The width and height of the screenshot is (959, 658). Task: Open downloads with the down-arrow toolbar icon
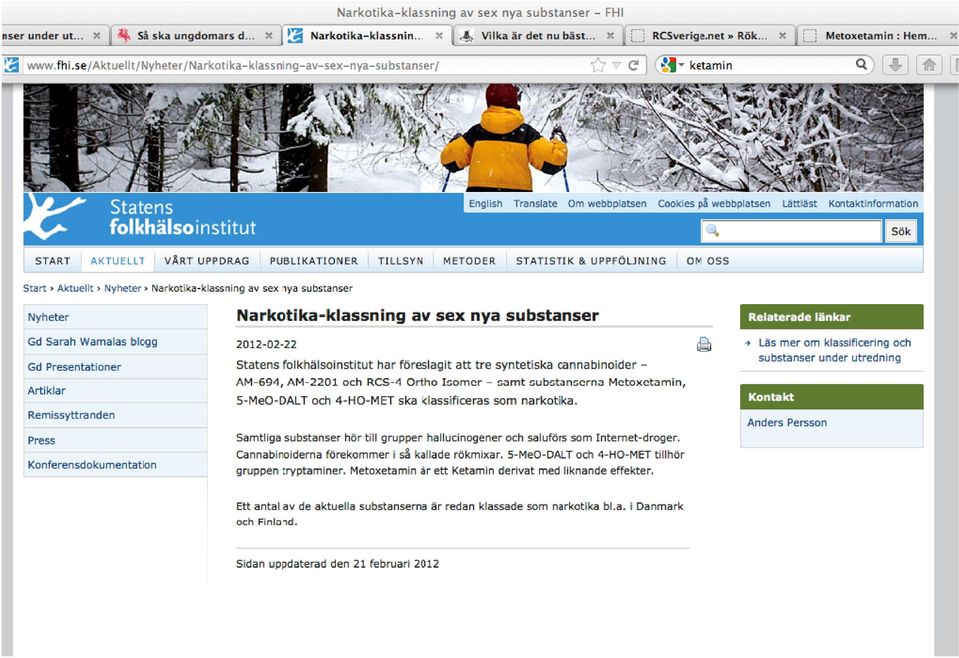pos(895,65)
